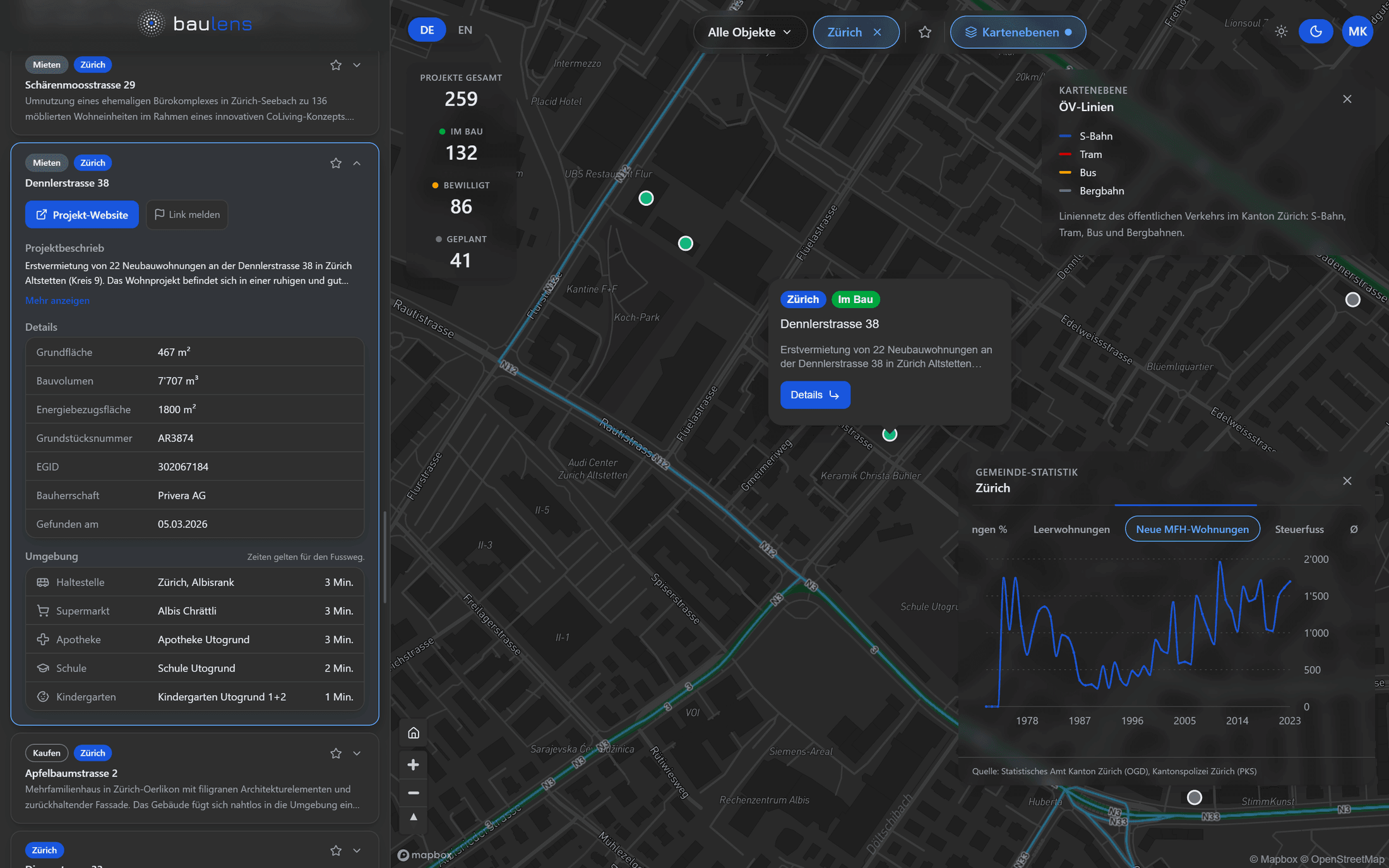Select the Steuerfuss statistics tab

pos(1299,529)
